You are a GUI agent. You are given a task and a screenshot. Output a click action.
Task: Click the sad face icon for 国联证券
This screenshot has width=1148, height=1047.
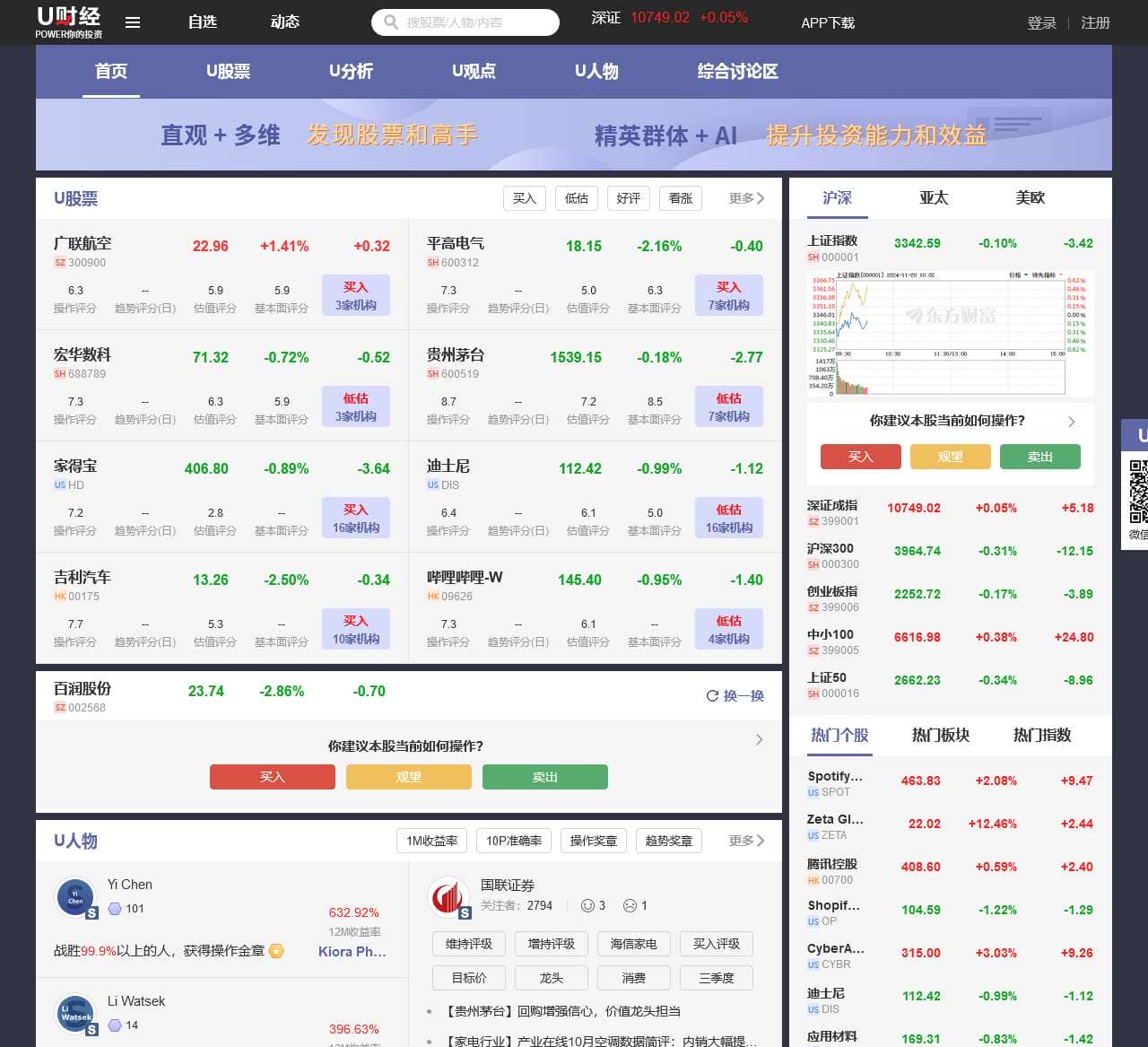tap(631, 905)
